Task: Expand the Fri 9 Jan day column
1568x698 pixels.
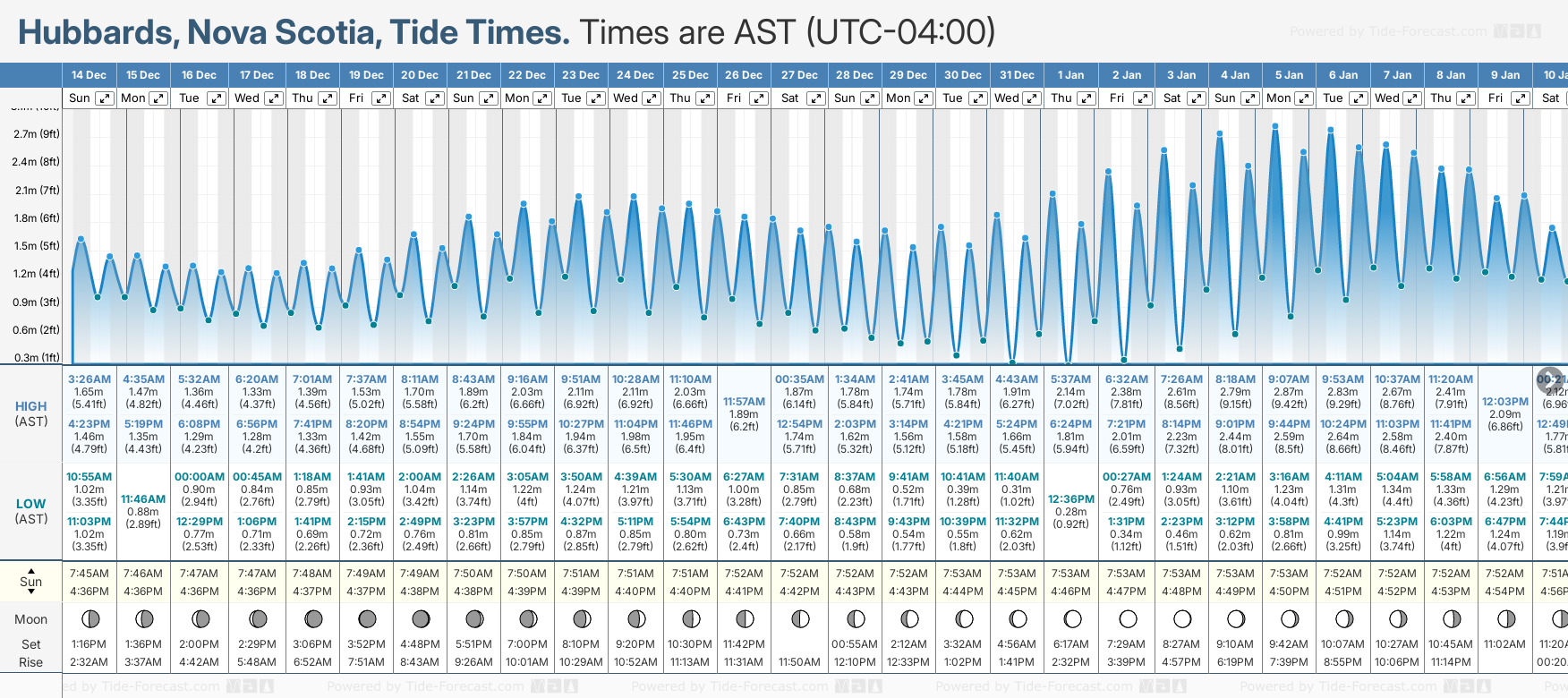Action: (x=1520, y=98)
